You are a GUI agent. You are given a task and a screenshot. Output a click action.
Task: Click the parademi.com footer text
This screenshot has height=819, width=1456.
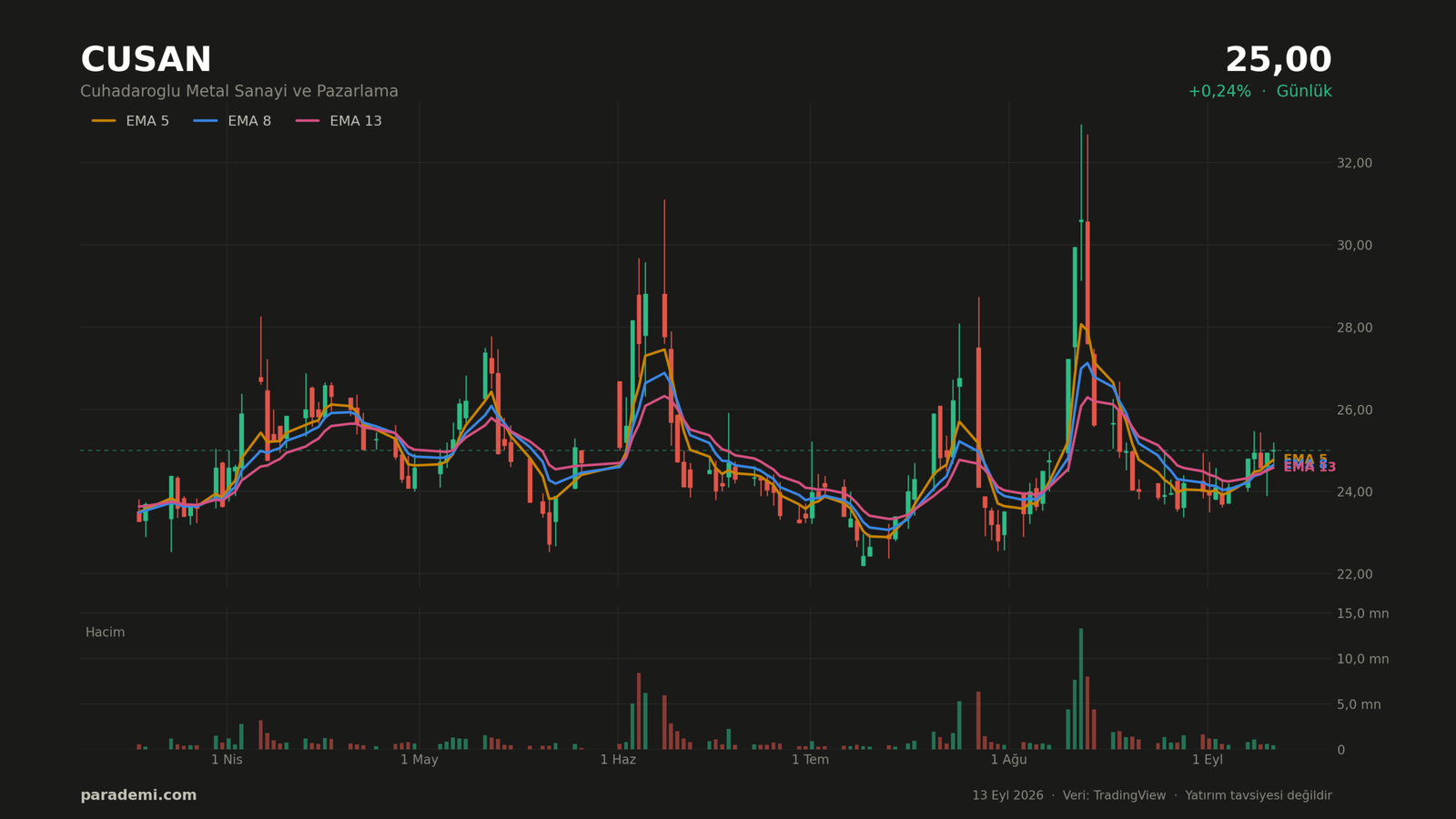pyautogui.click(x=138, y=795)
